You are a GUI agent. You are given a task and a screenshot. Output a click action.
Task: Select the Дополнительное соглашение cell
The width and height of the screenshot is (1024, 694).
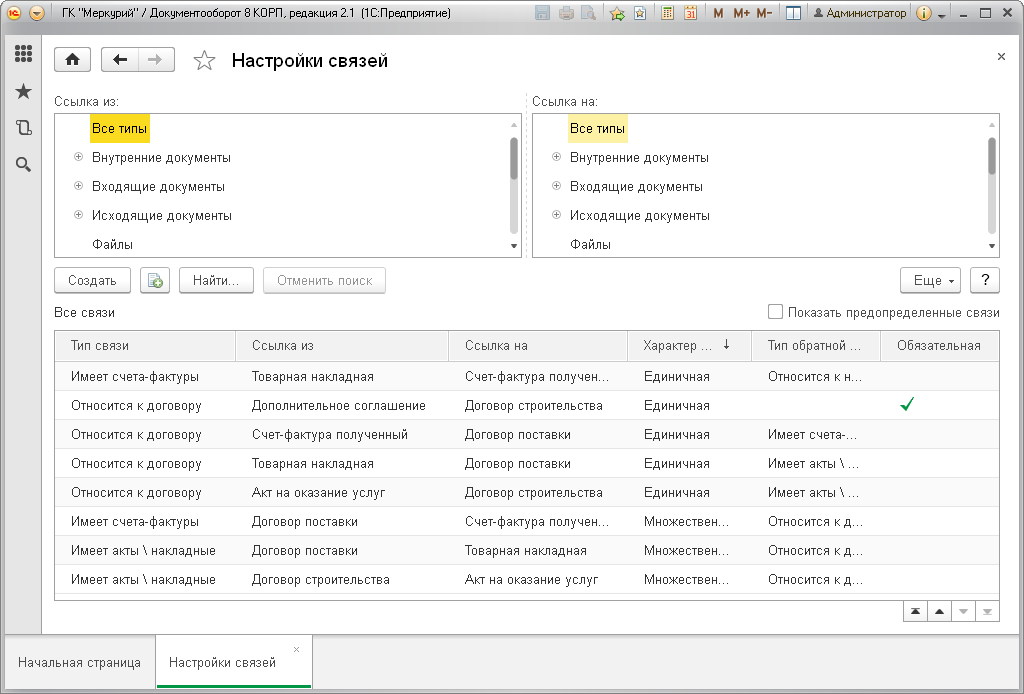[342, 405]
